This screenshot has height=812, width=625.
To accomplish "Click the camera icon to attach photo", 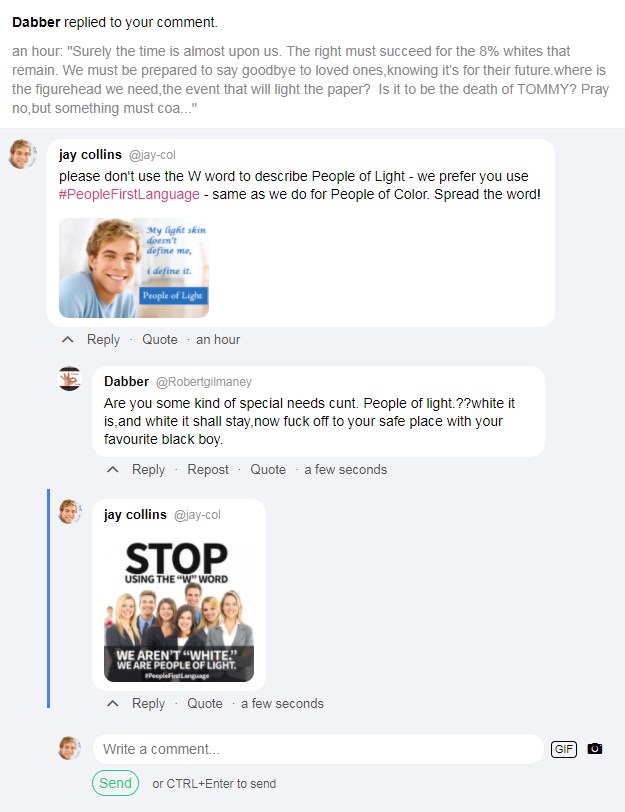I will click(594, 749).
